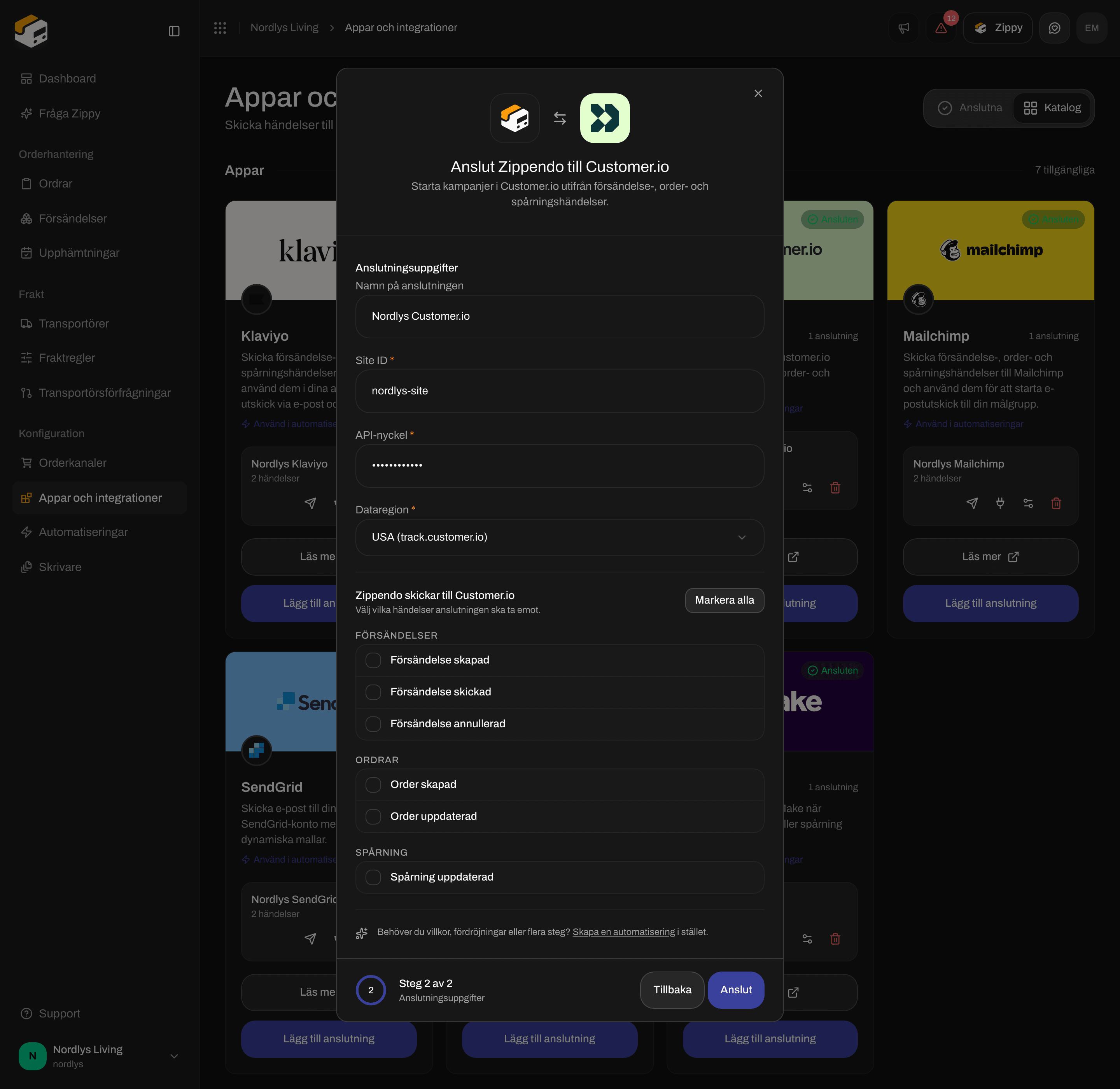Click the send test icon on Nordlys Mailchimp
The image size is (1120, 1089).
tap(972, 503)
